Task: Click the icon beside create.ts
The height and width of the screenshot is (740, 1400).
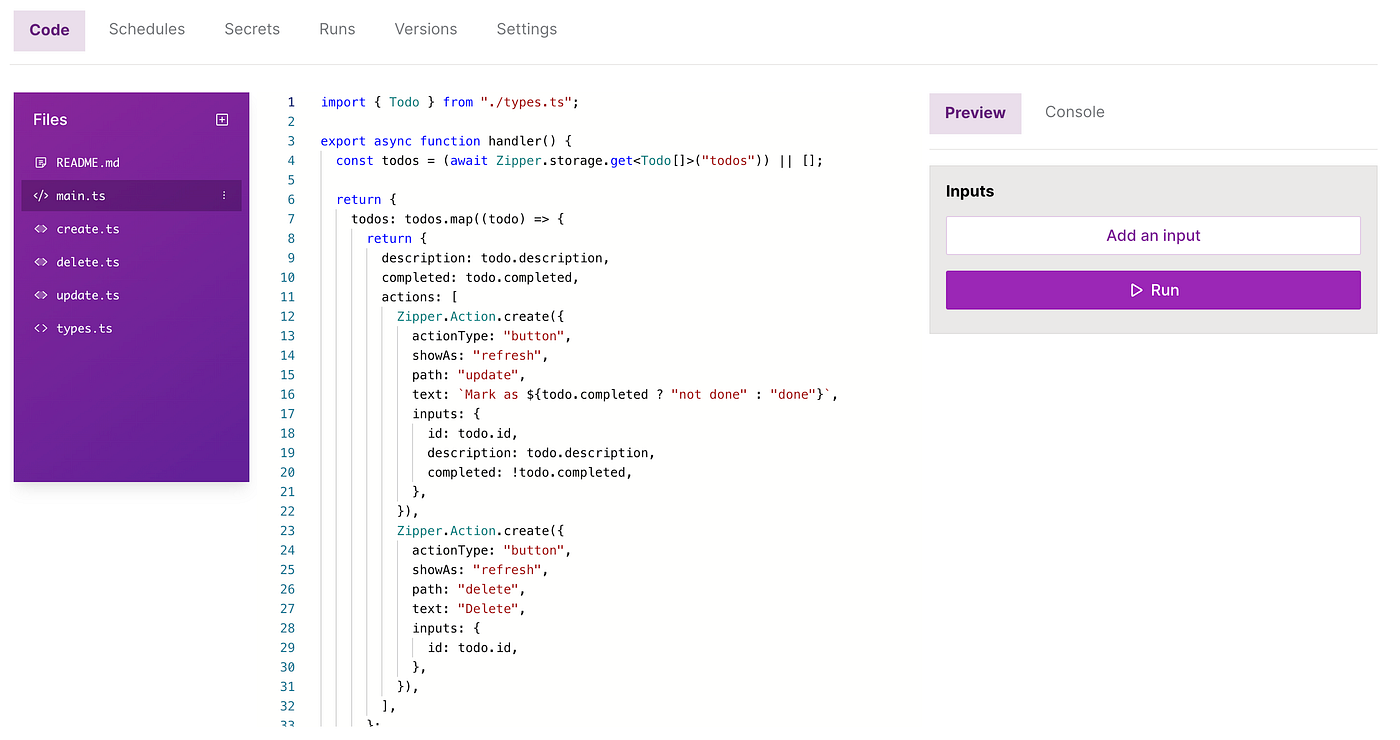Action: pos(41,229)
